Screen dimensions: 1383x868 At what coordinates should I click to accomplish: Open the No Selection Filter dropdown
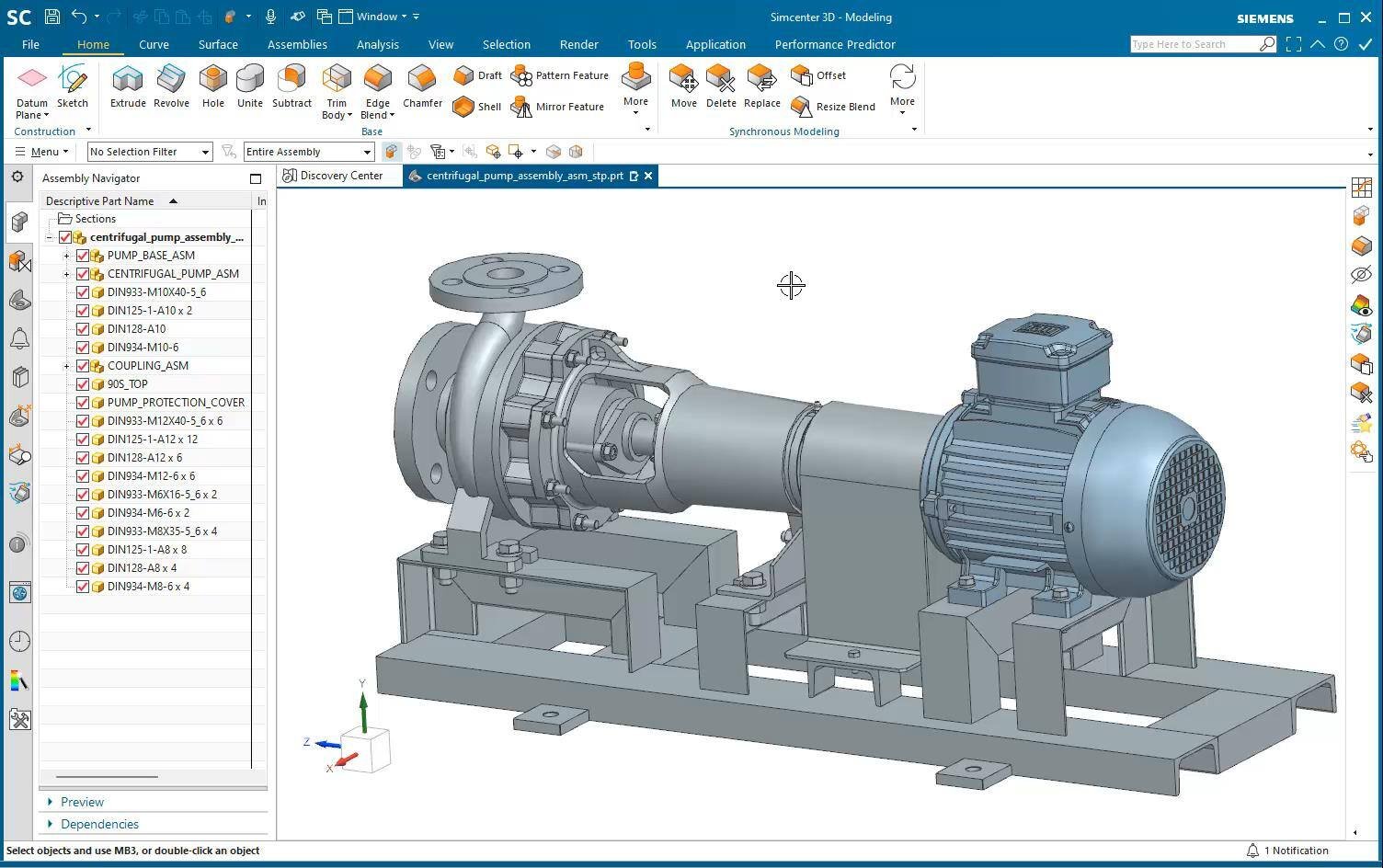[150, 152]
